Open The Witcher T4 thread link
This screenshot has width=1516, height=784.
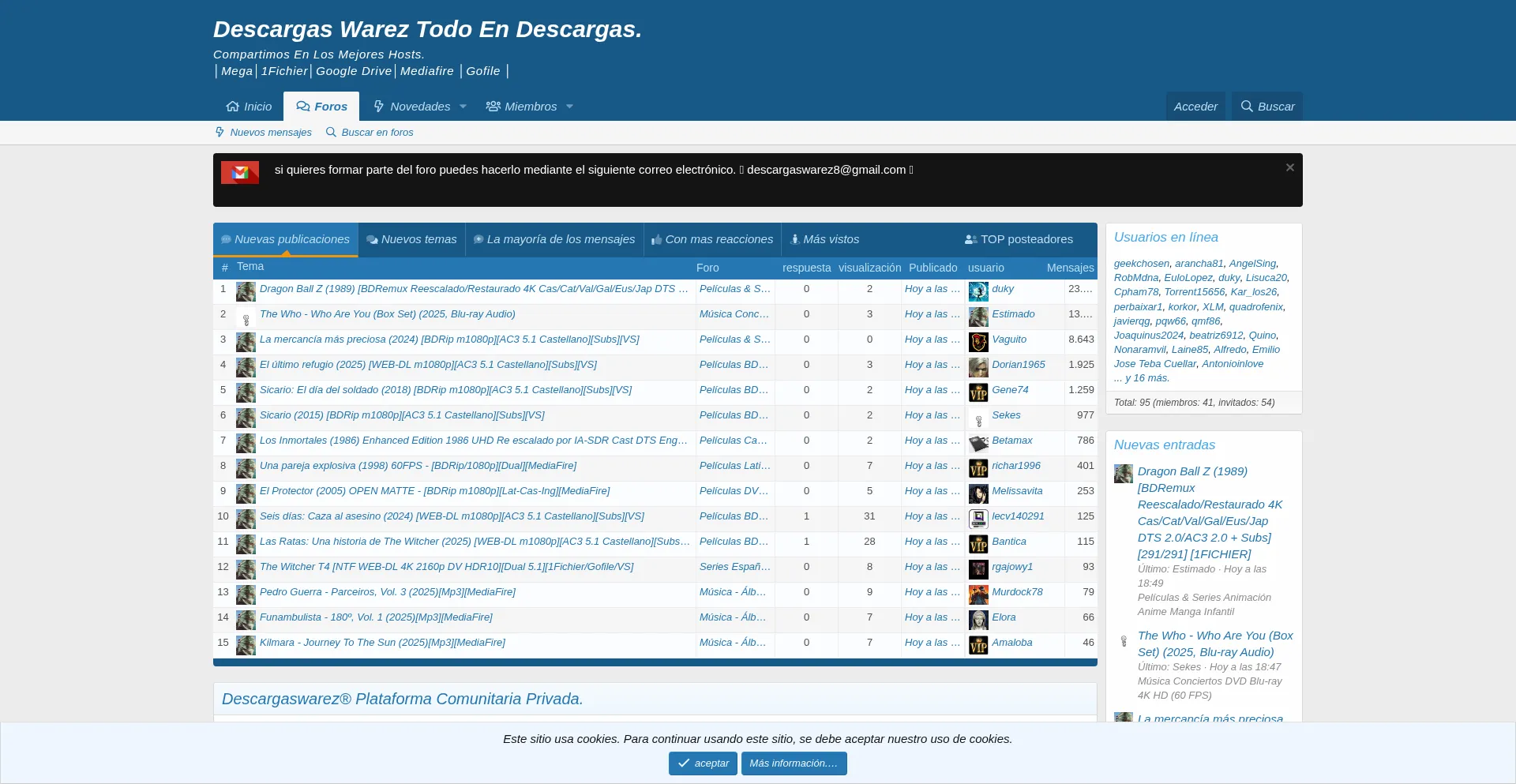click(446, 567)
